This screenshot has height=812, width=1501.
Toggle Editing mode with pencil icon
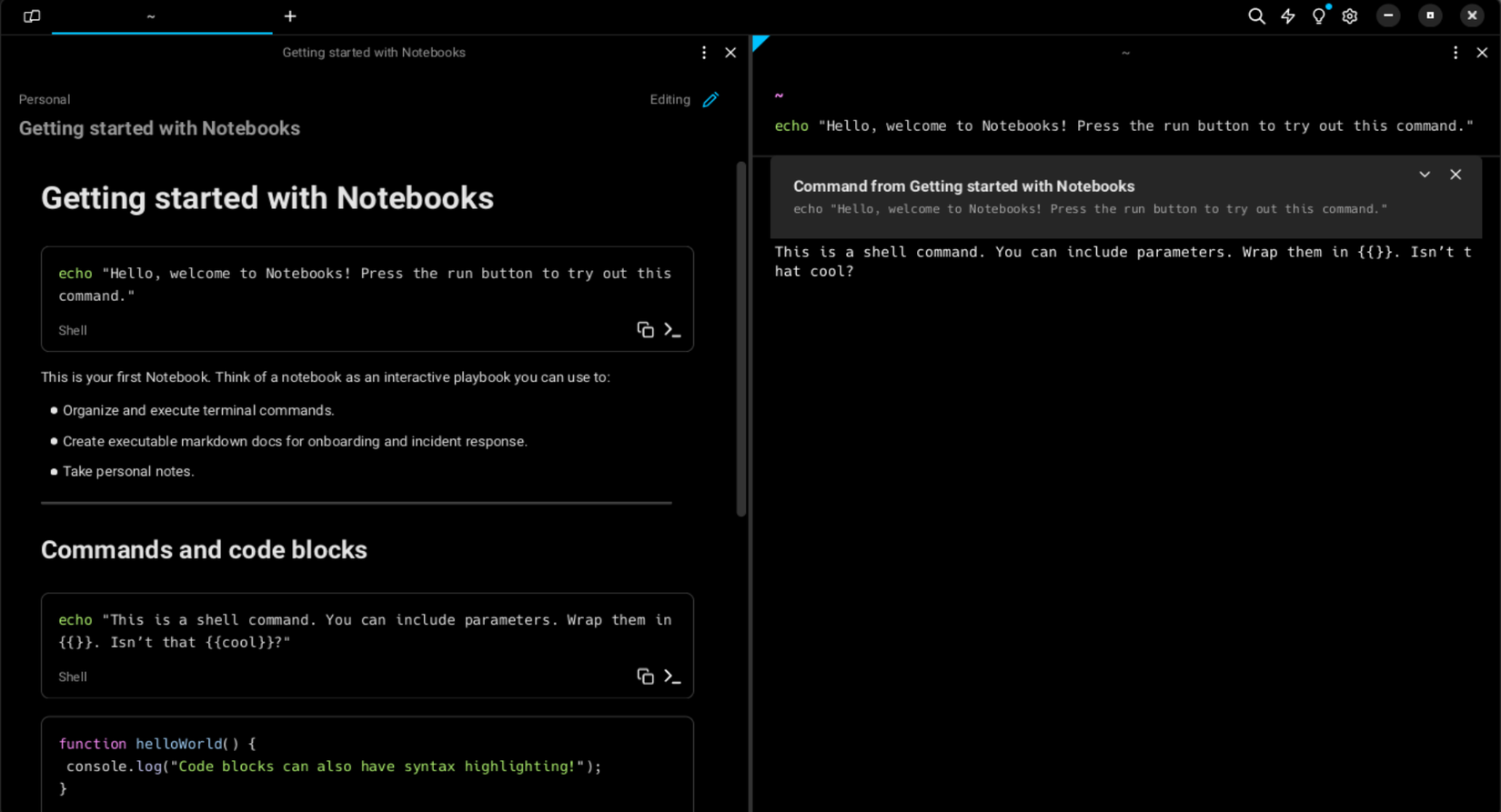click(710, 100)
